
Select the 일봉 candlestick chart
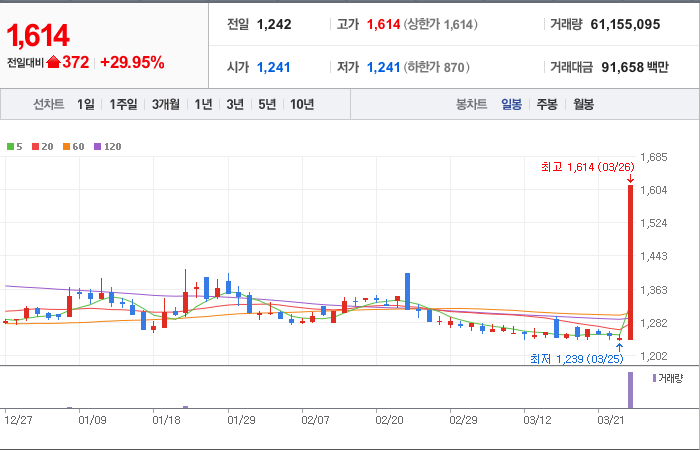coord(511,104)
